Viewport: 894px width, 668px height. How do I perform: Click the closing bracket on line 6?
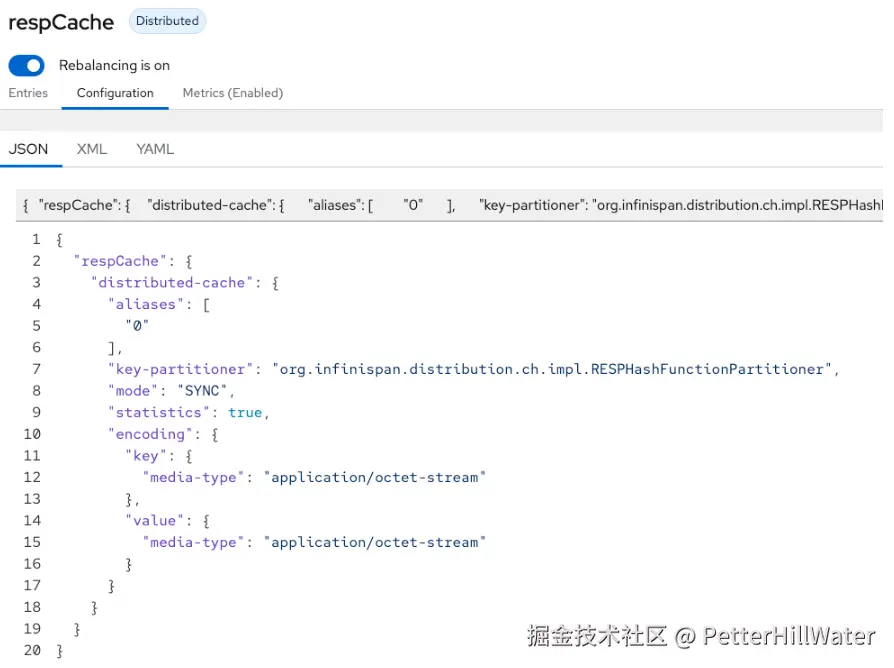[115, 348]
